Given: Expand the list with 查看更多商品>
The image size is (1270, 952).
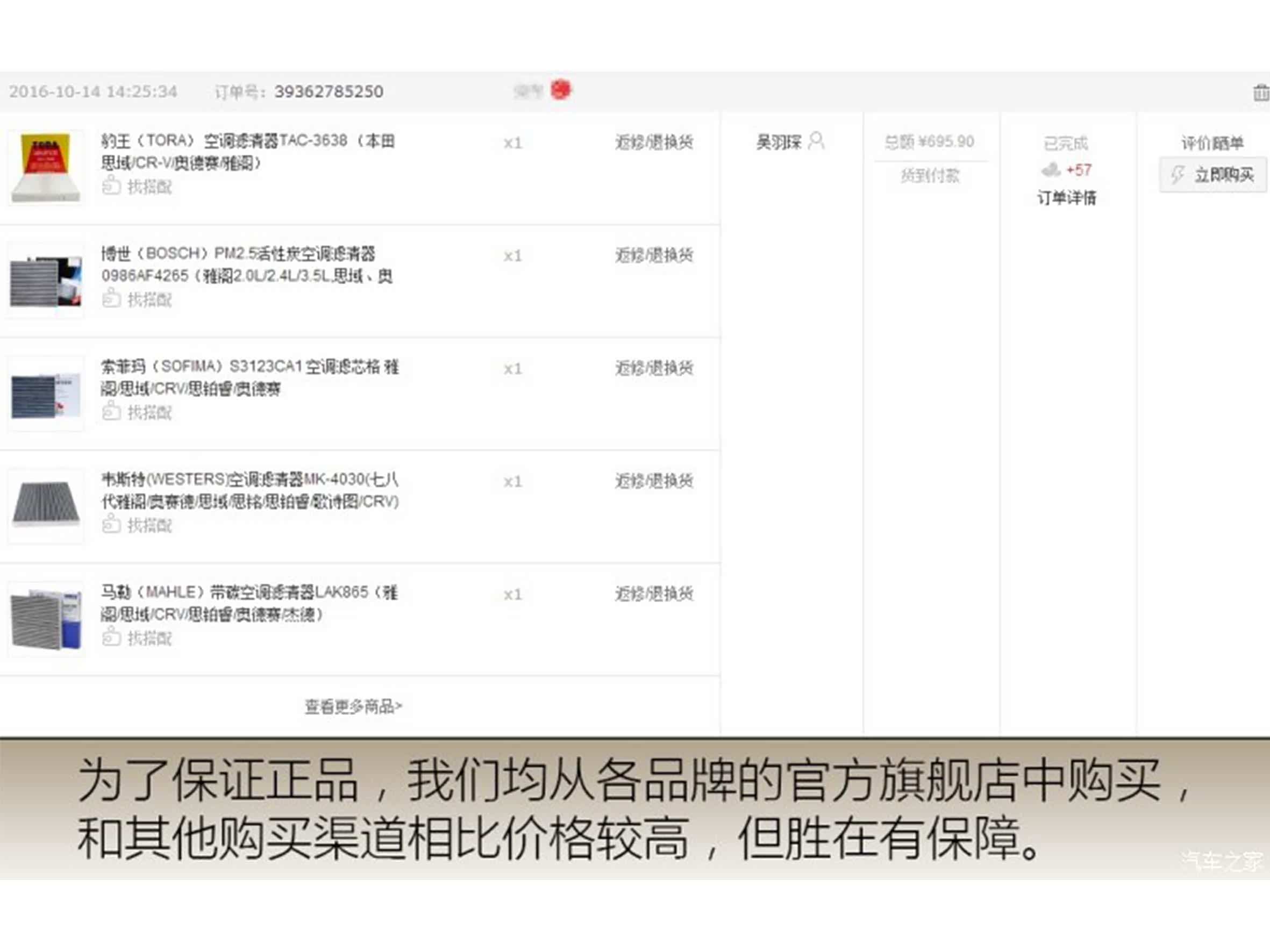Looking at the screenshot, I should 353,706.
